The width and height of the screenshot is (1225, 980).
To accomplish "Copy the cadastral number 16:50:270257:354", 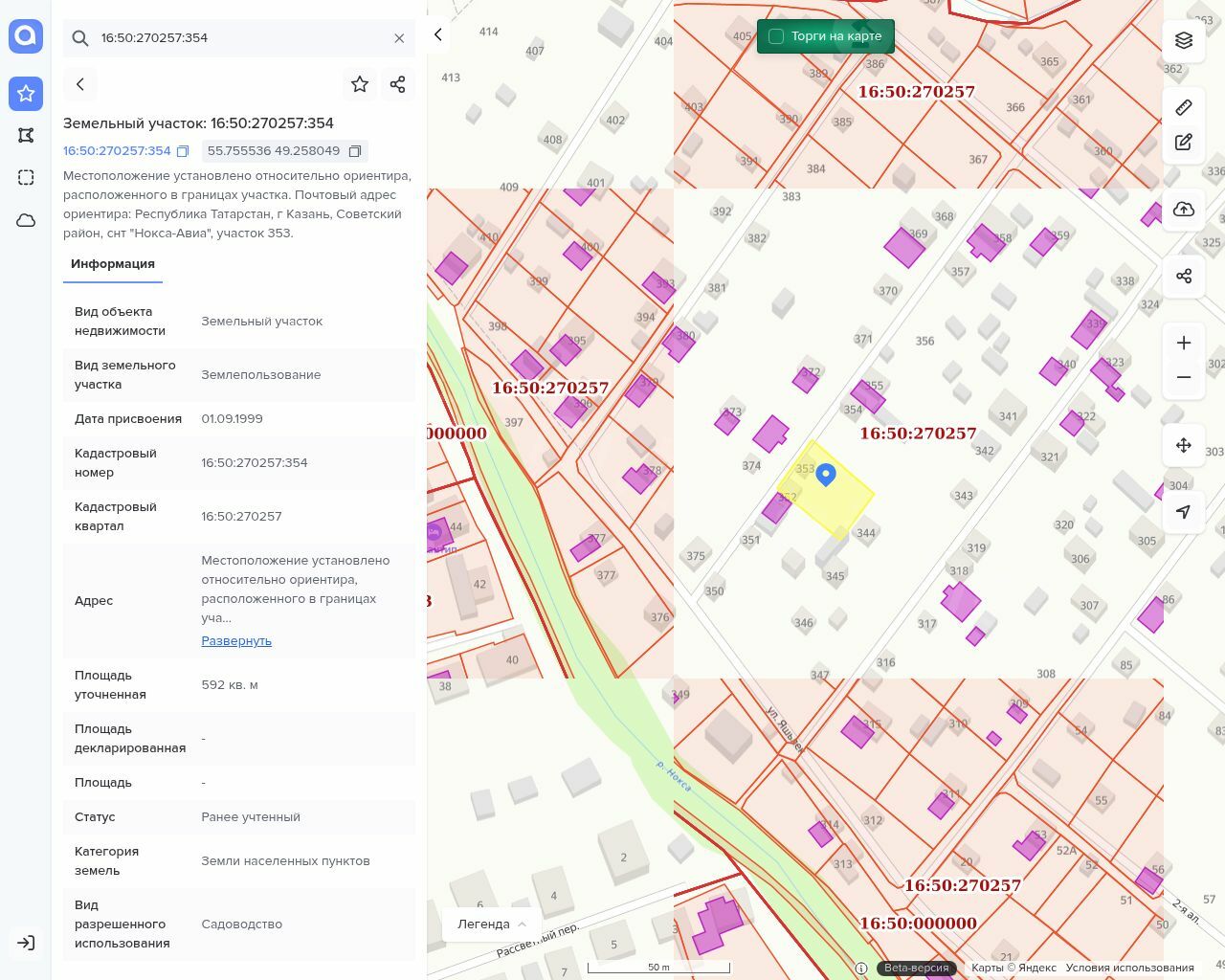I will point(183,151).
